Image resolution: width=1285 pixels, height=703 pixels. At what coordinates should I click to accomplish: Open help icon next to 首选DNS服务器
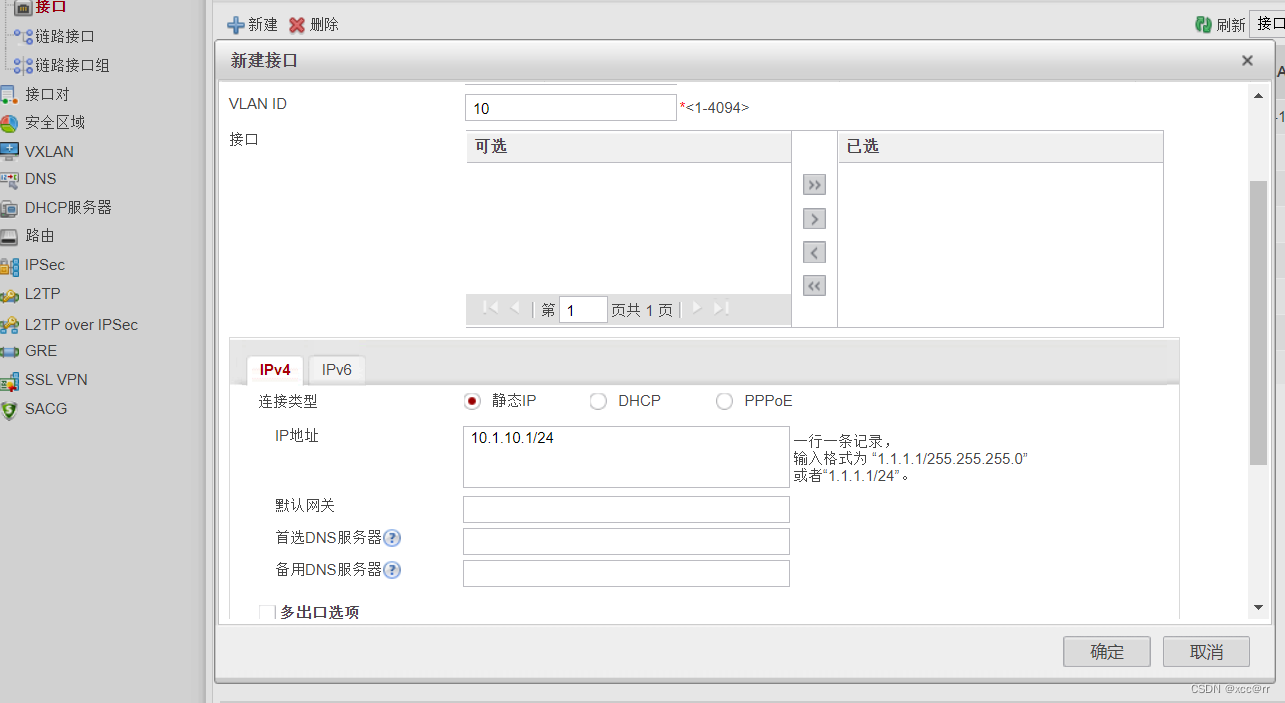(392, 538)
